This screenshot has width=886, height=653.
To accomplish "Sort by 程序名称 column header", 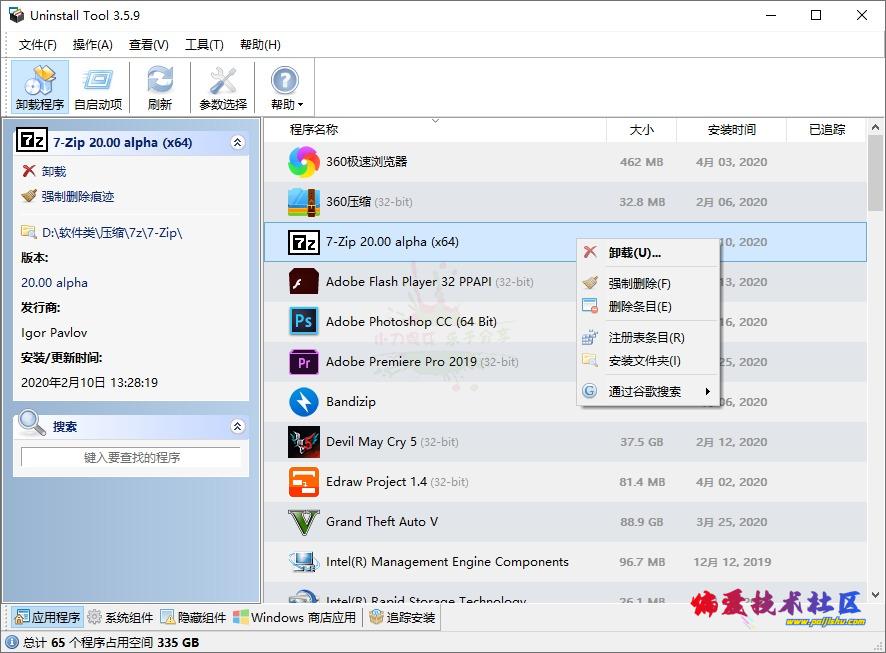I will [435, 129].
